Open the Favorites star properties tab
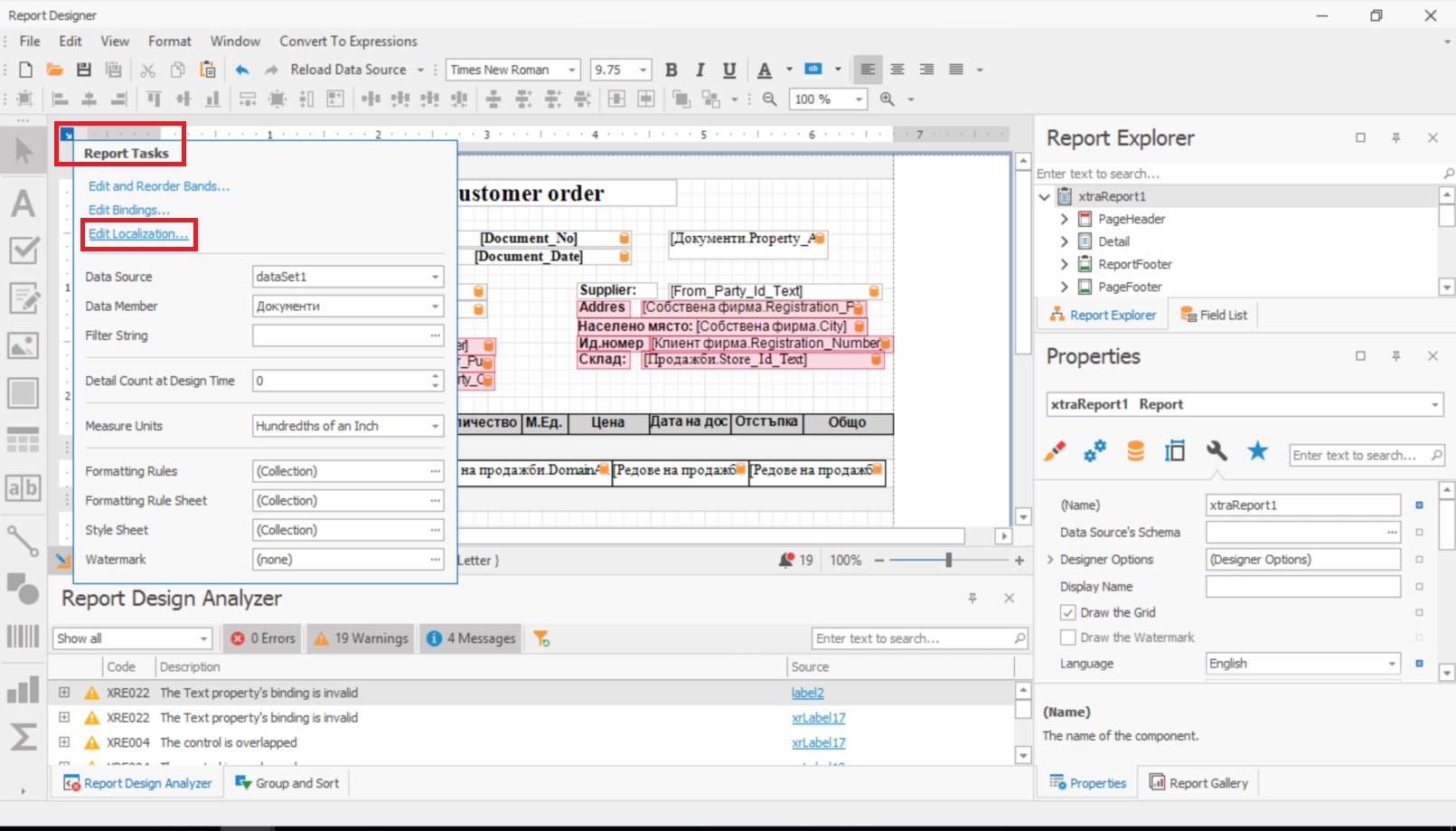 coord(1257,451)
